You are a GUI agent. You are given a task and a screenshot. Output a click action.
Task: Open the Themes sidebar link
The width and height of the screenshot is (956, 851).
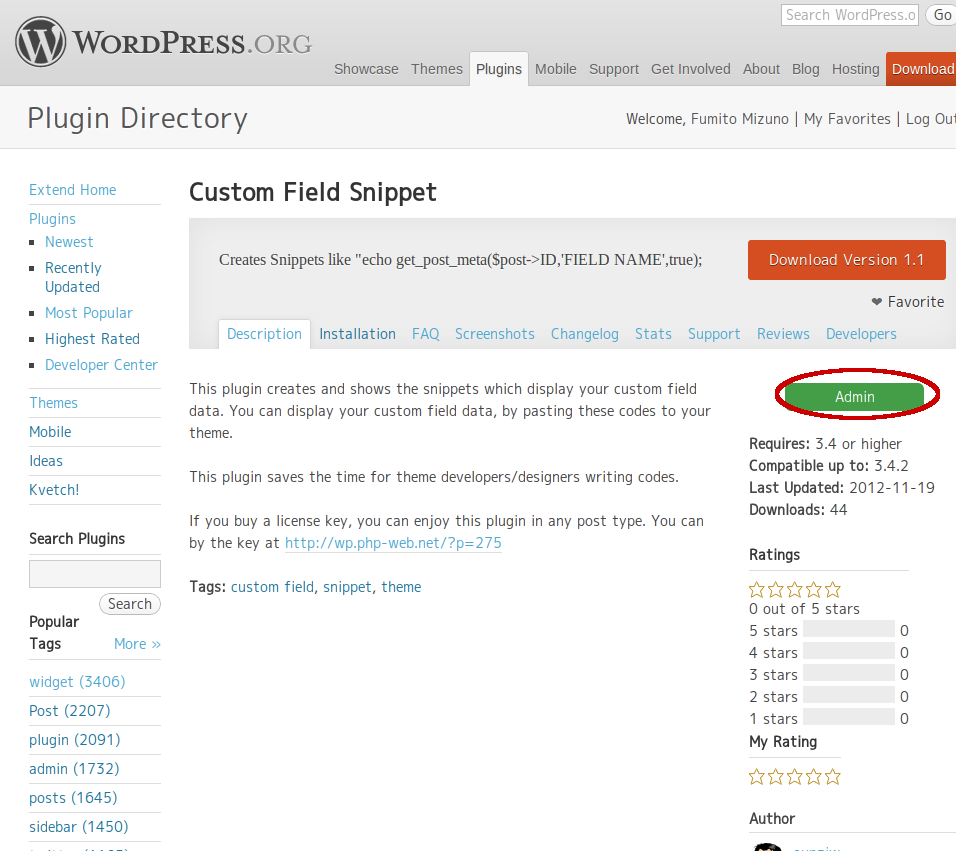(x=54, y=403)
